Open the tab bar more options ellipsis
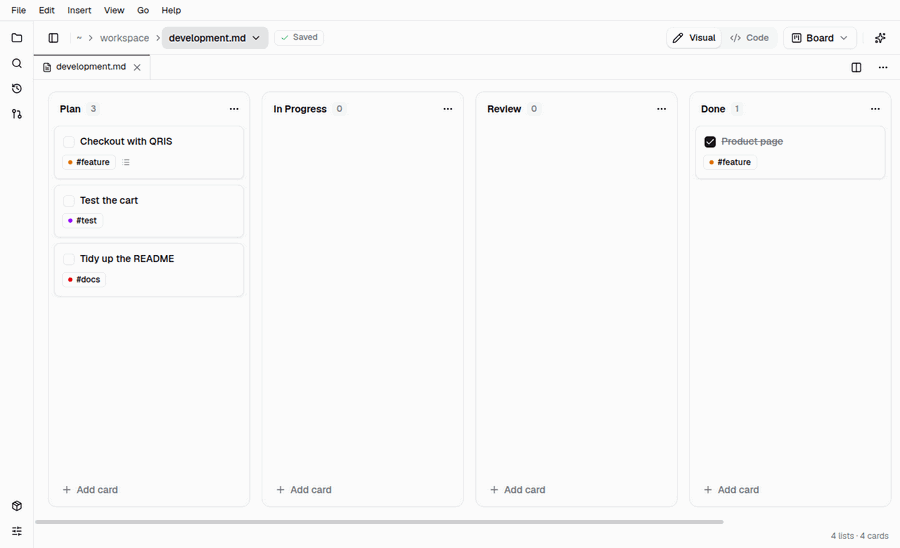 [883, 68]
